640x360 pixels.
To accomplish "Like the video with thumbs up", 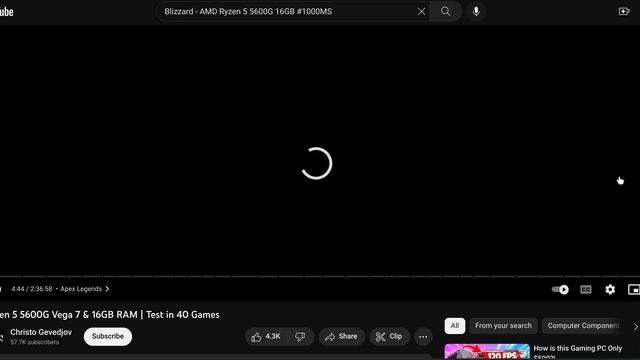I will [266, 337].
